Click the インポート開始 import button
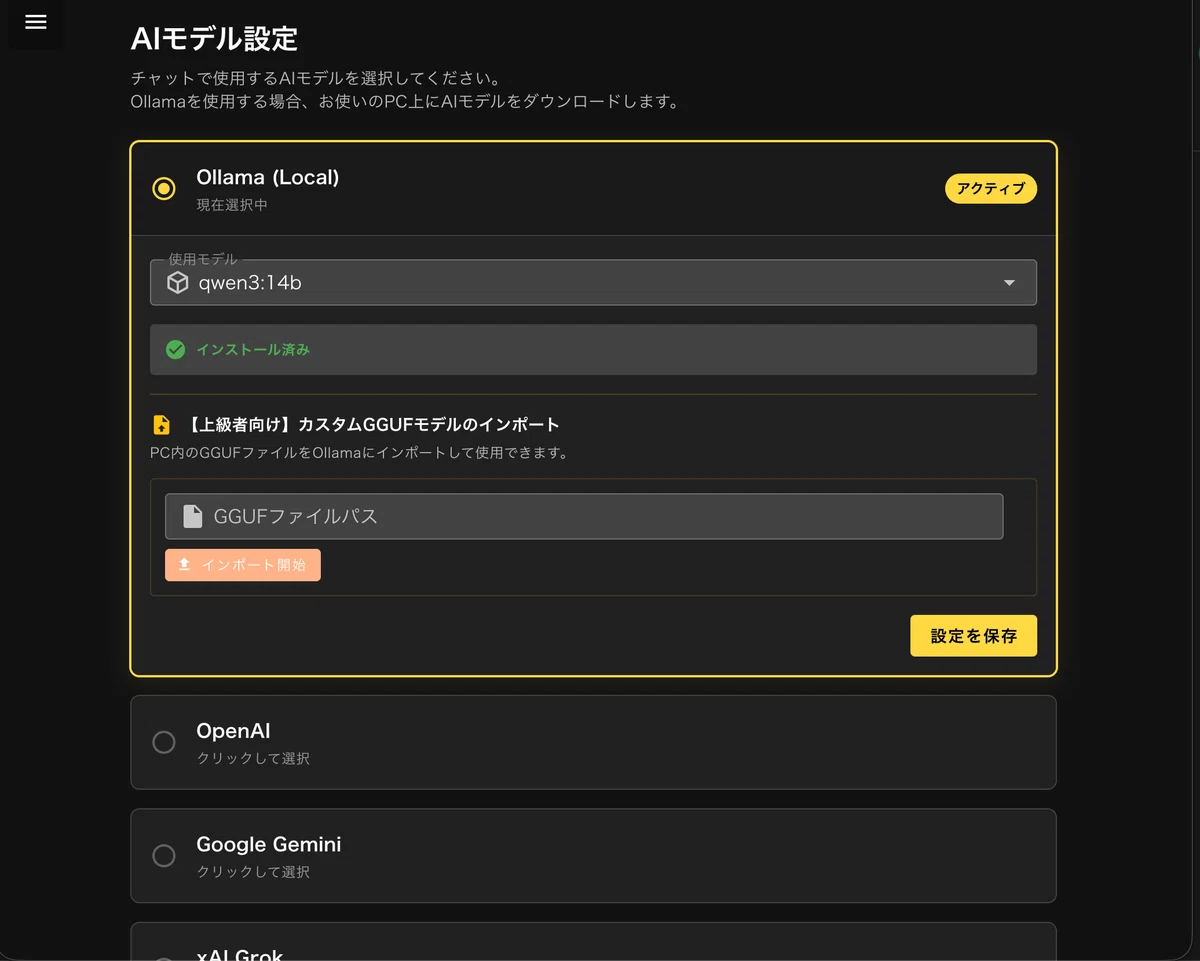 pyautogui.click(x=243, y=565)
